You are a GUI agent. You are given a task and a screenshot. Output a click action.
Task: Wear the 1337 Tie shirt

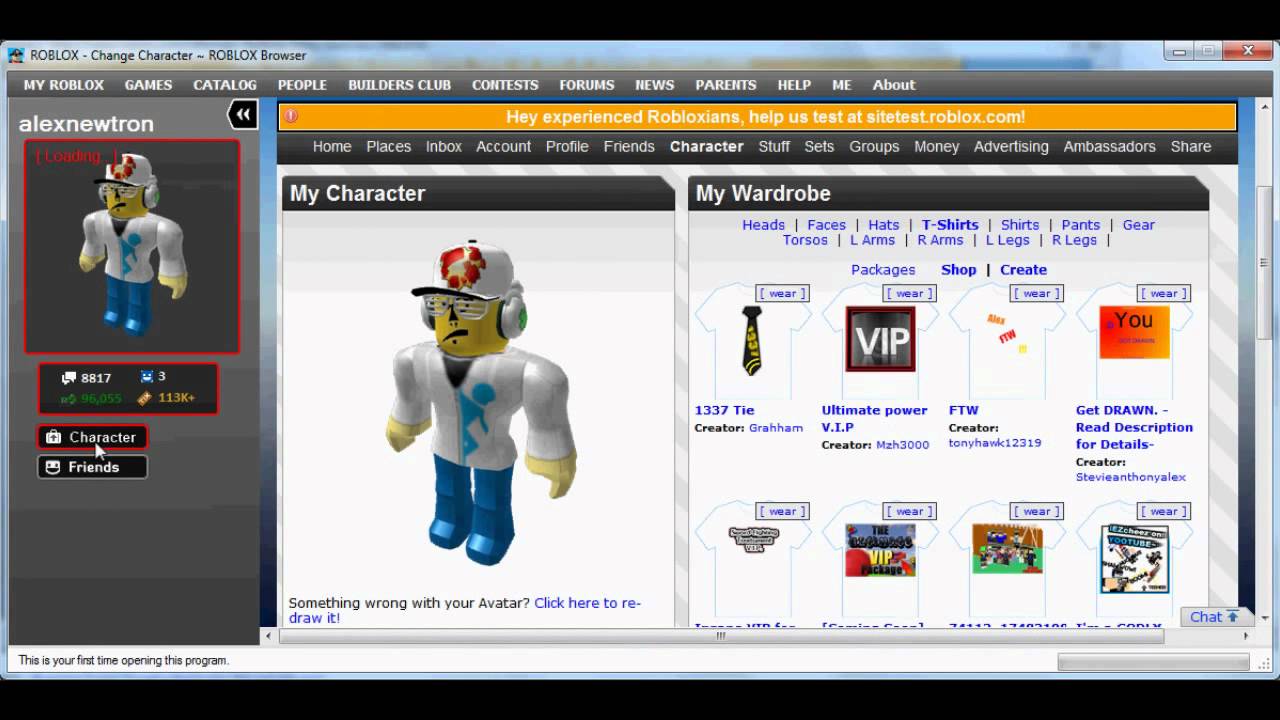click(783, 293)
